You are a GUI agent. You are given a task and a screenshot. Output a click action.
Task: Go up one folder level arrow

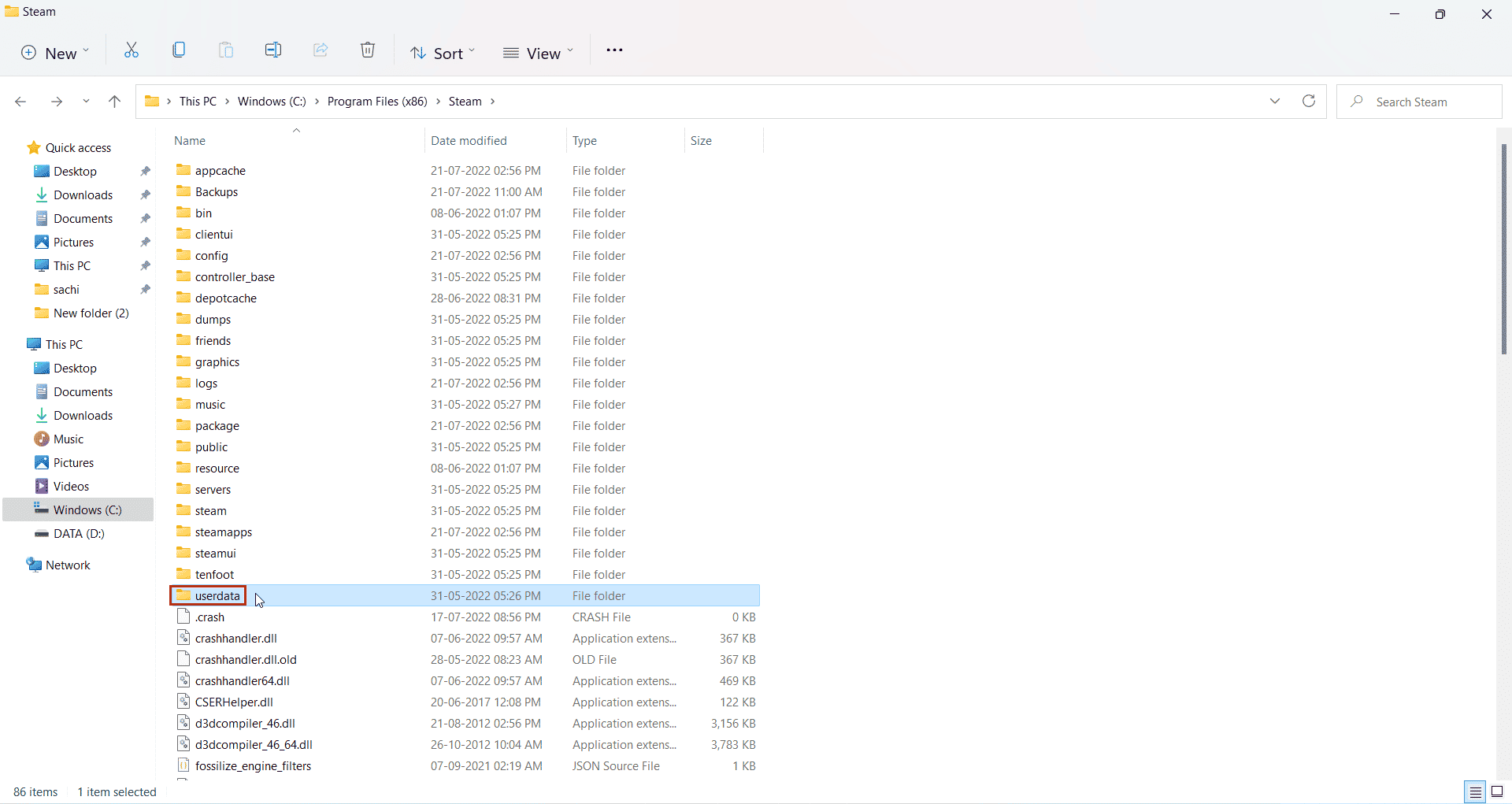point(114,102)
